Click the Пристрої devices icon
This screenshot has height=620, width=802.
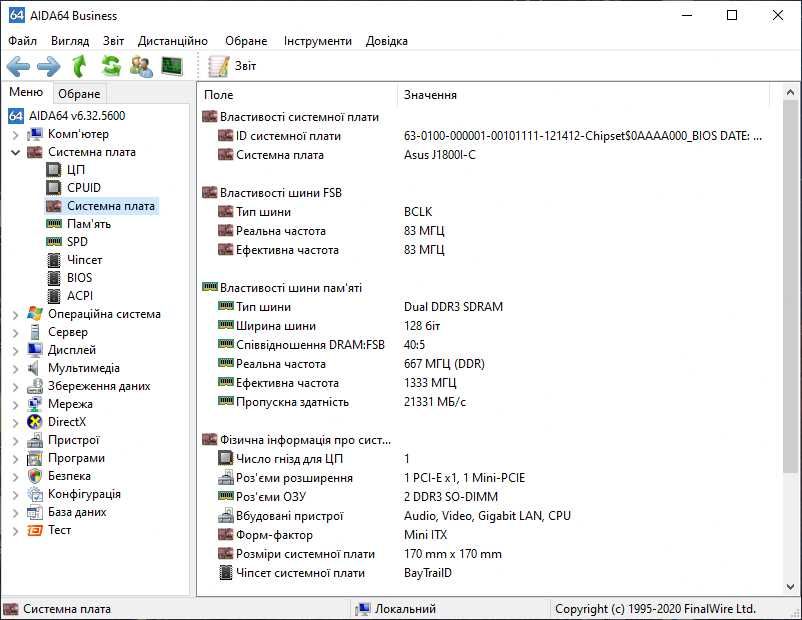[34, 440]
